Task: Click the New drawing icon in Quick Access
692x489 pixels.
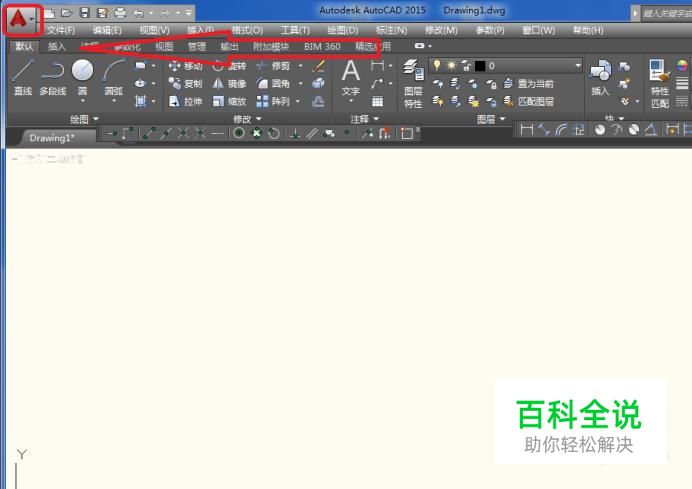Action: (x=49, y=13)
